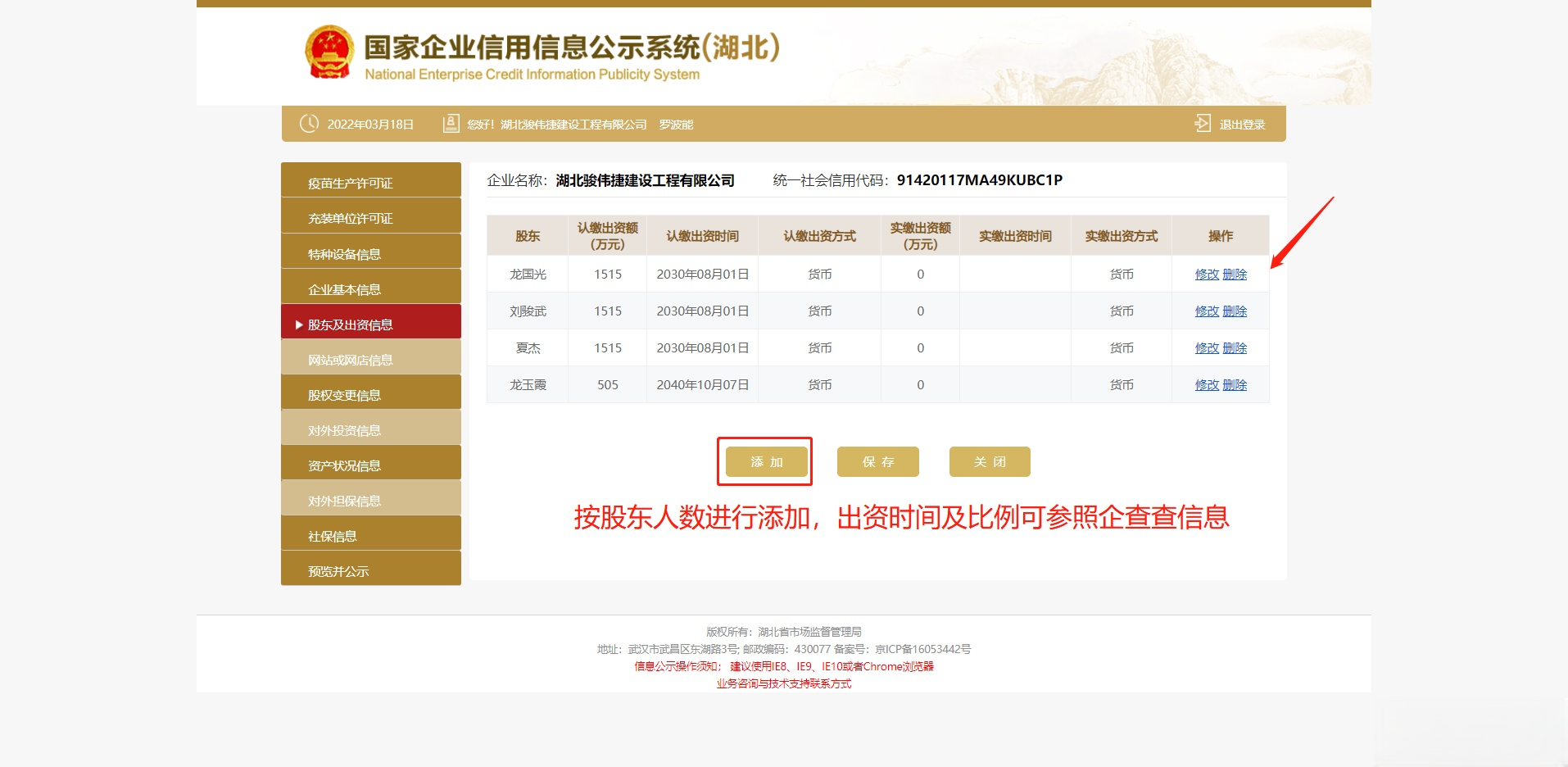The image size is (1568, 767).
Task: Click the shareholder name 龙国光
Action: pos(528,275)
